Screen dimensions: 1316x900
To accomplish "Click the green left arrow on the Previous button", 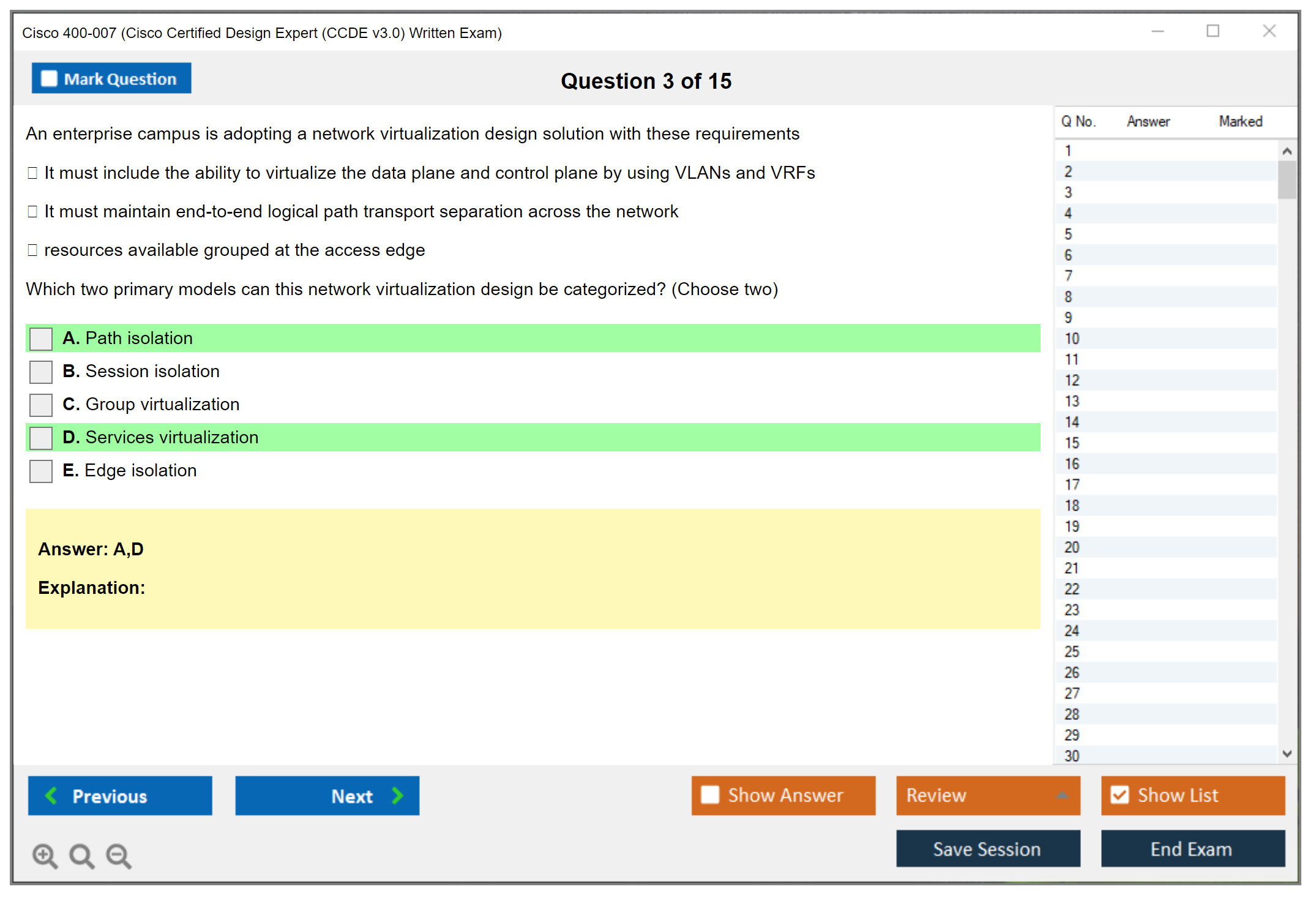I will (x=51, y=795).
